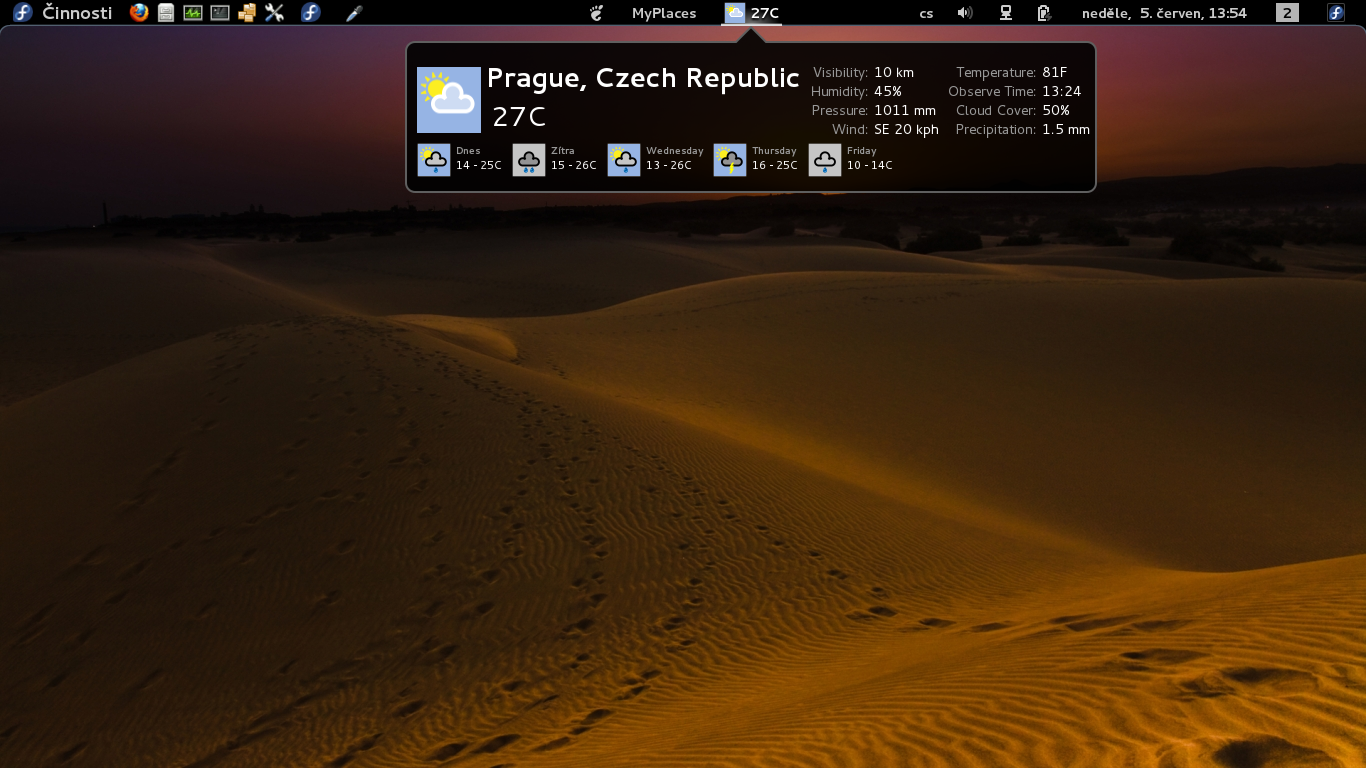Open calendar from neděle 5. červen clock
Screen dimensions: 1366x768
pos(1164,13)
